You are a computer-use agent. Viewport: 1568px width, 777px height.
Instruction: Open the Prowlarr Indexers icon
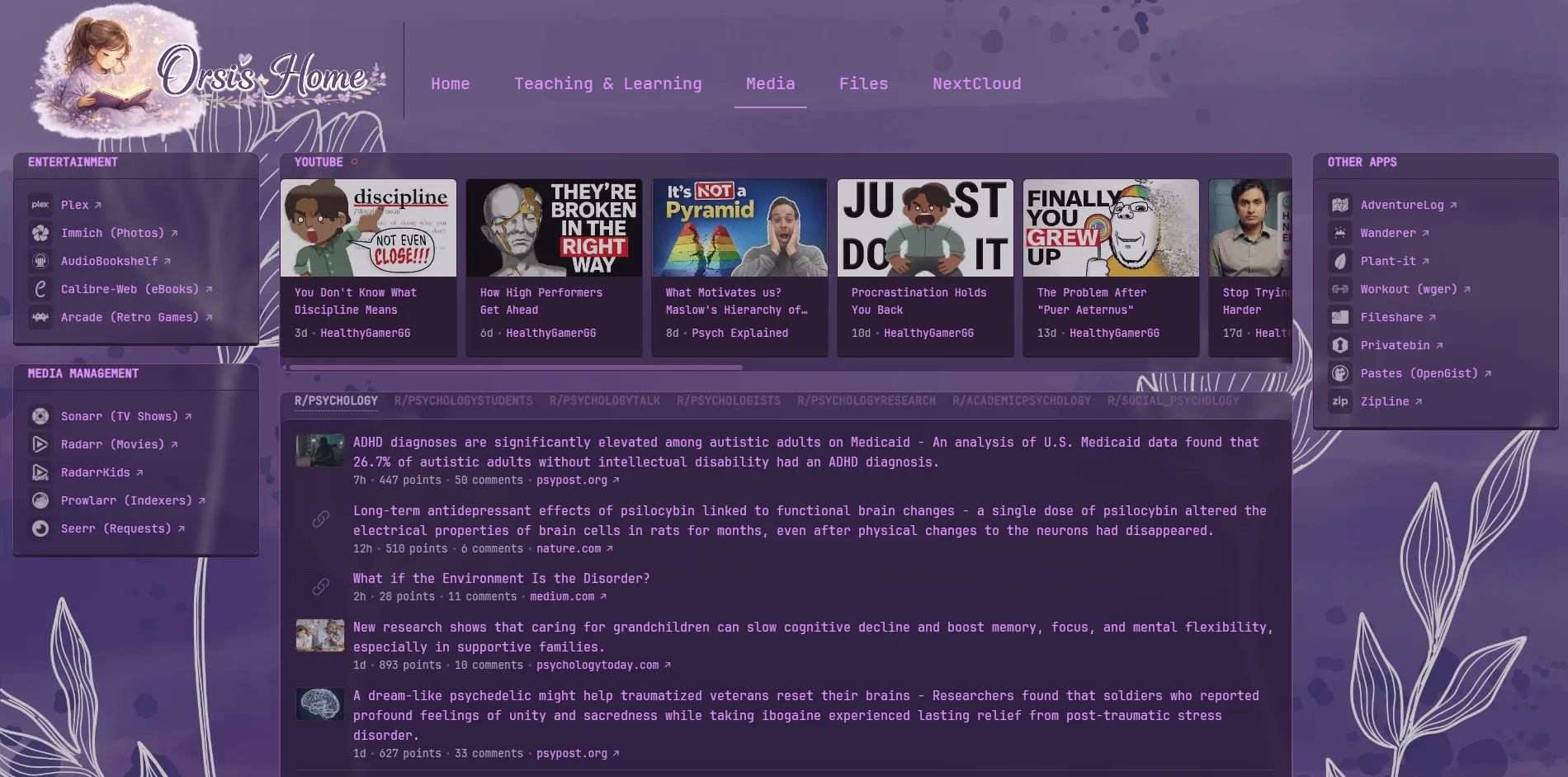pos(40,500)
